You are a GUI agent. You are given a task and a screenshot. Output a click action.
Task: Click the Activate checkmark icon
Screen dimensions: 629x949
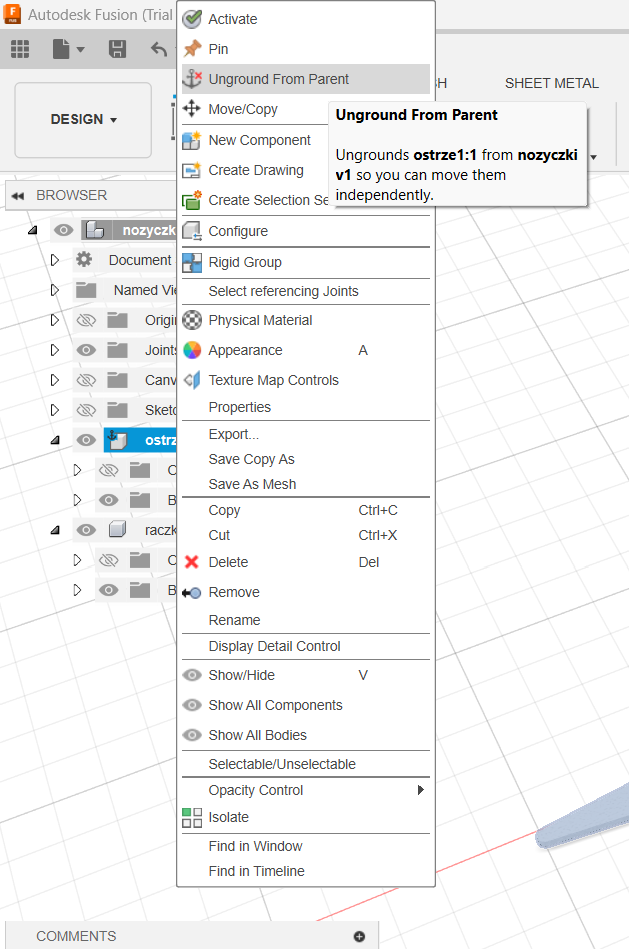pyautogui.click(x=192, y=19)
